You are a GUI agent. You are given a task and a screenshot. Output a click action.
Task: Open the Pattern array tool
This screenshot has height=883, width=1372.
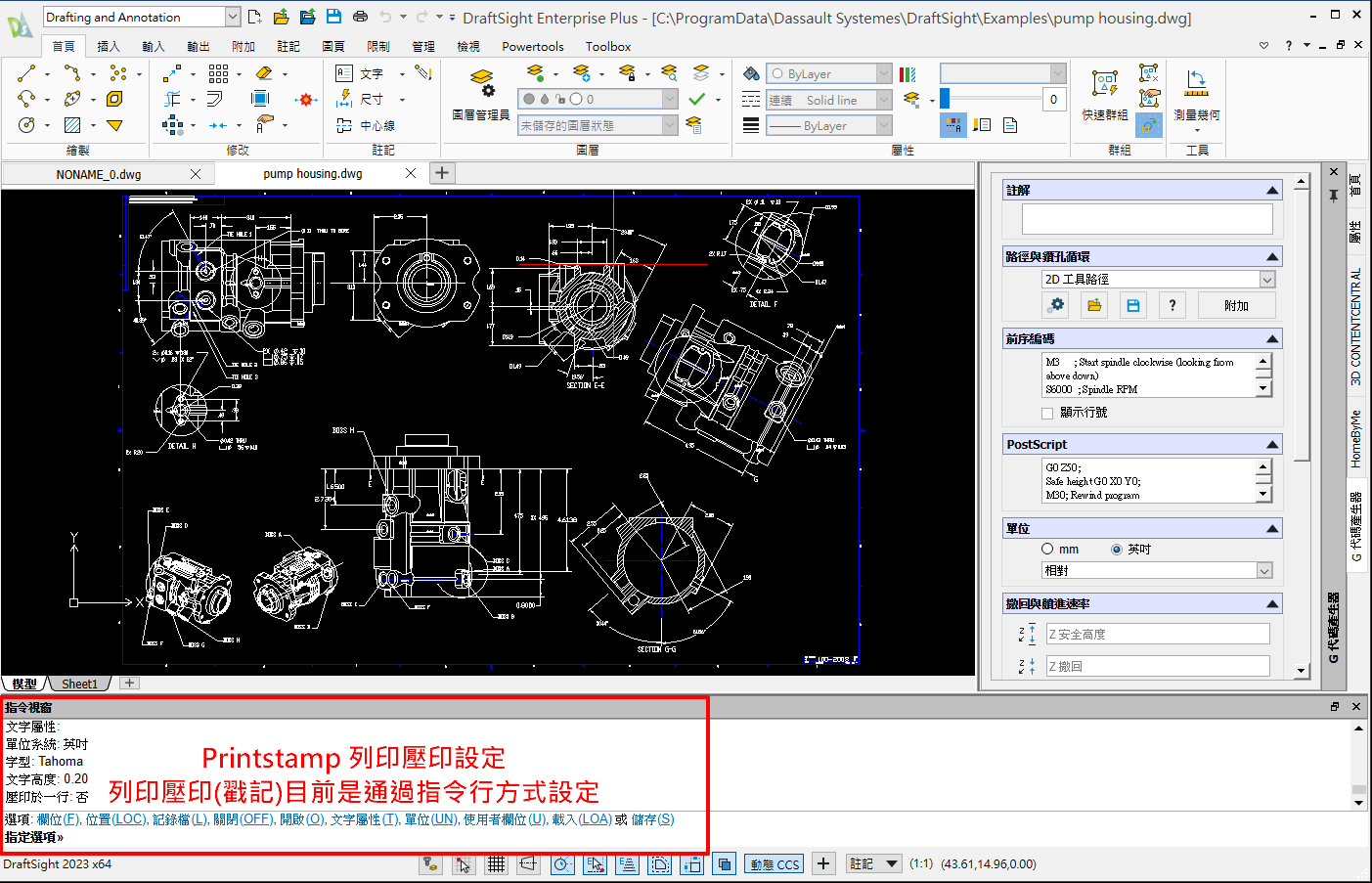[x=218, y=73]
